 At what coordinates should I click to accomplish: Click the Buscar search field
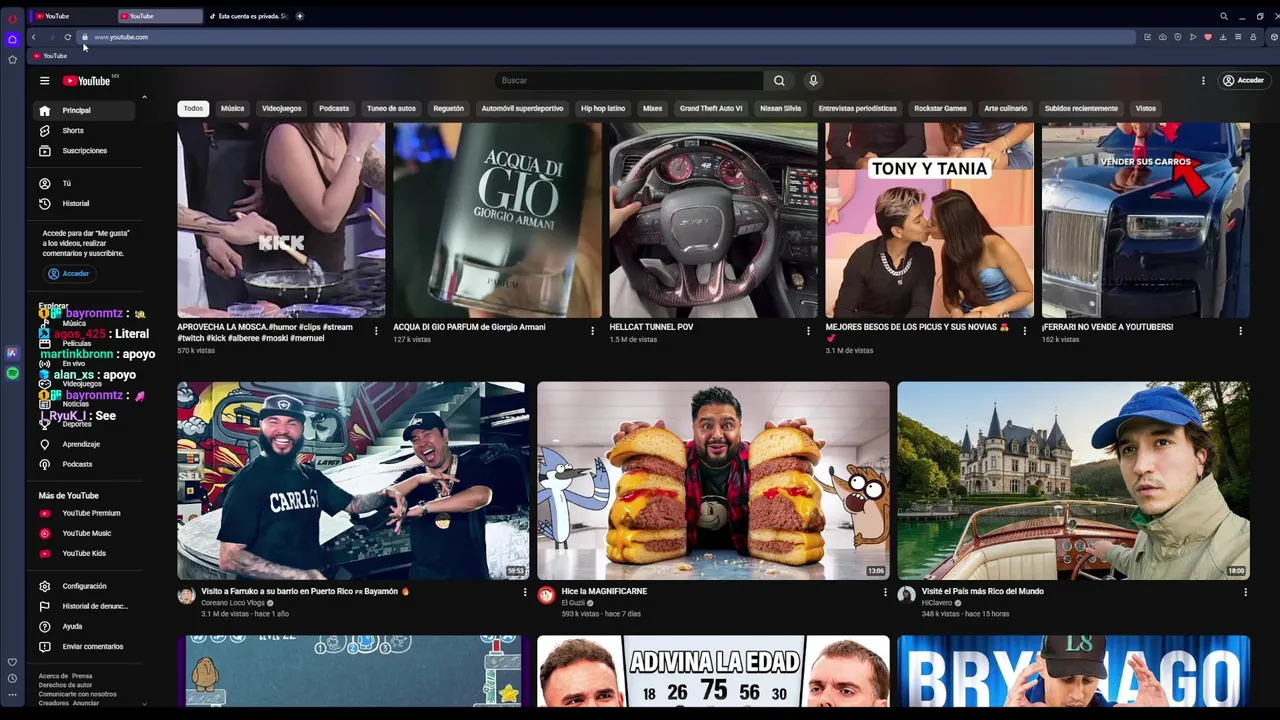point(628,80)
